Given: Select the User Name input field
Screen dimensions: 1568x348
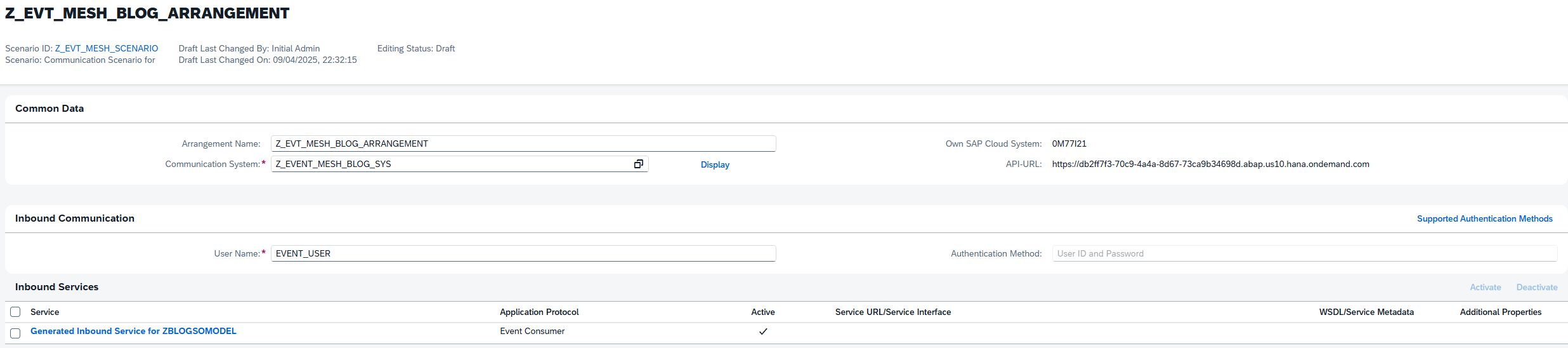Looking at the screenshot, I should [523, 253].
